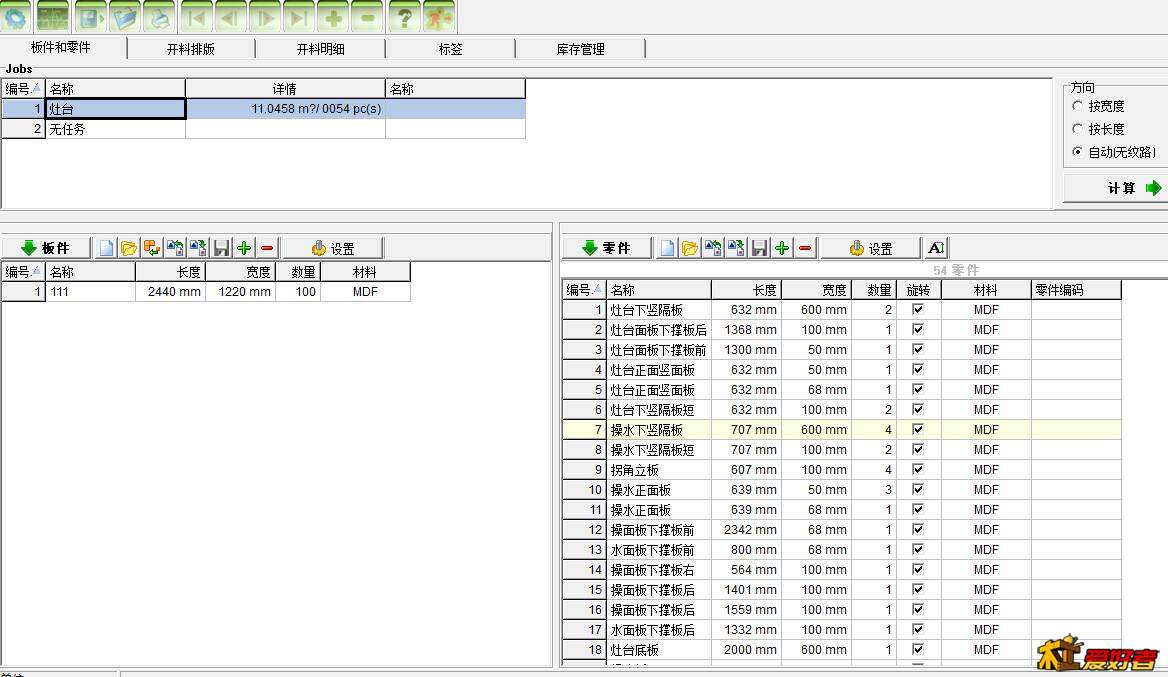
Task: Expand the 零件 dropdown button
Action: click(x=606, y=248)
